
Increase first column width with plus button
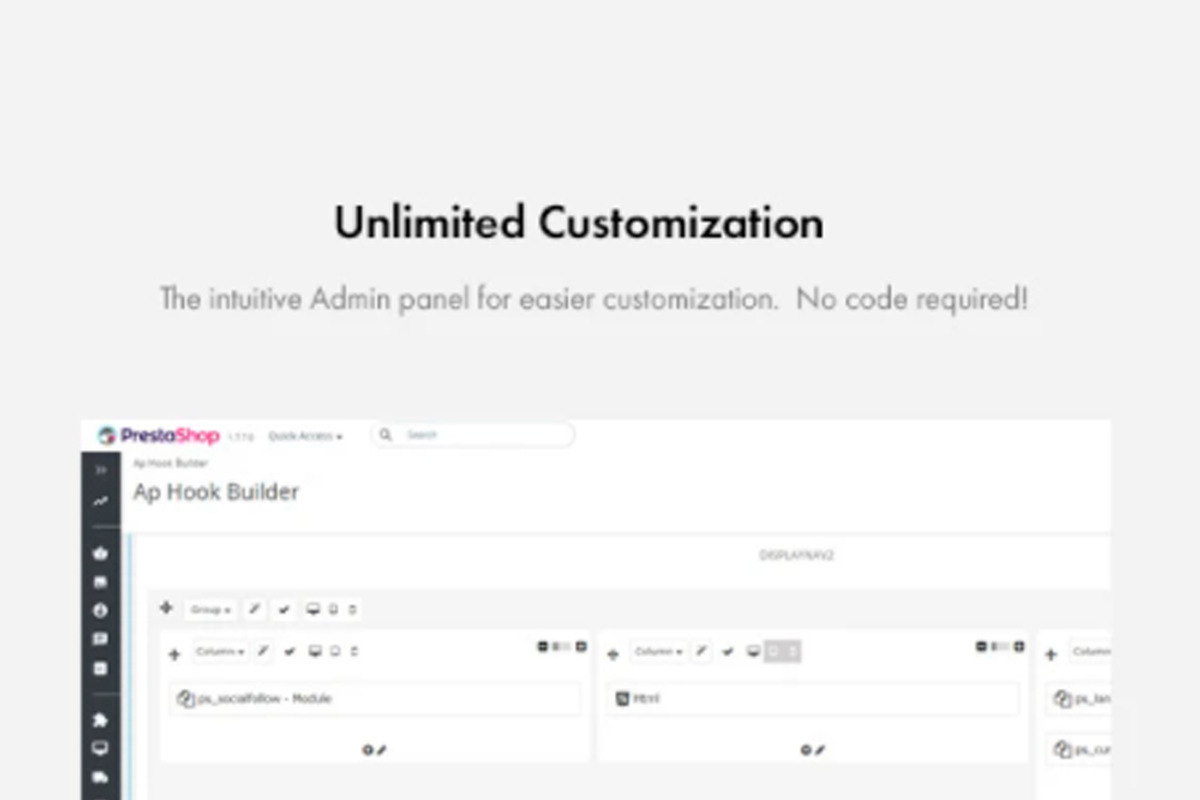581,647
